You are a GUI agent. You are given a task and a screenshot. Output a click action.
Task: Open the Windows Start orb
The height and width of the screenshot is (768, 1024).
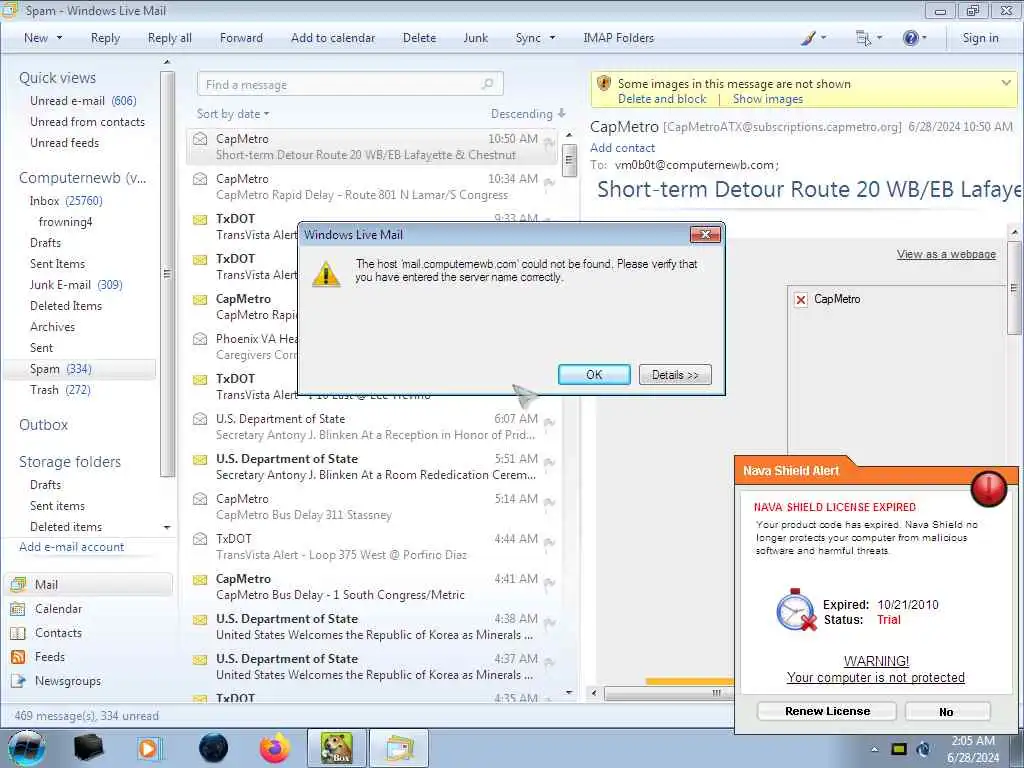click(27, 748)
